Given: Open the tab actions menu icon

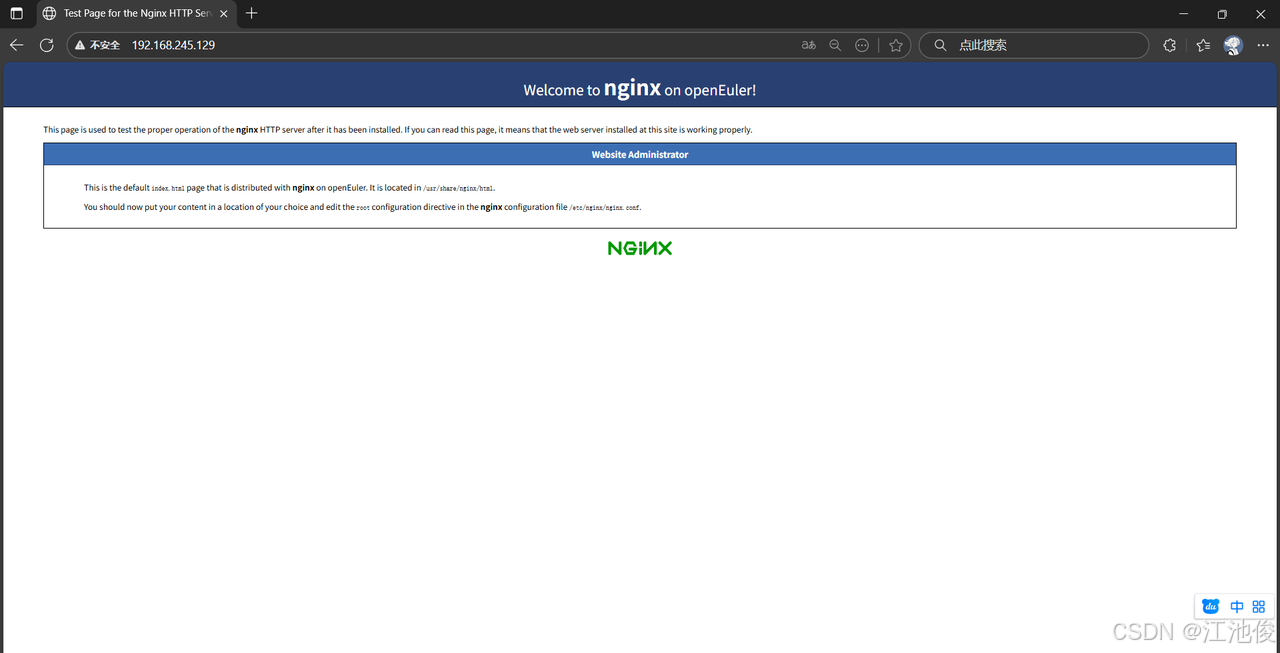Looking at the screenshot, I should coord(17,14).
